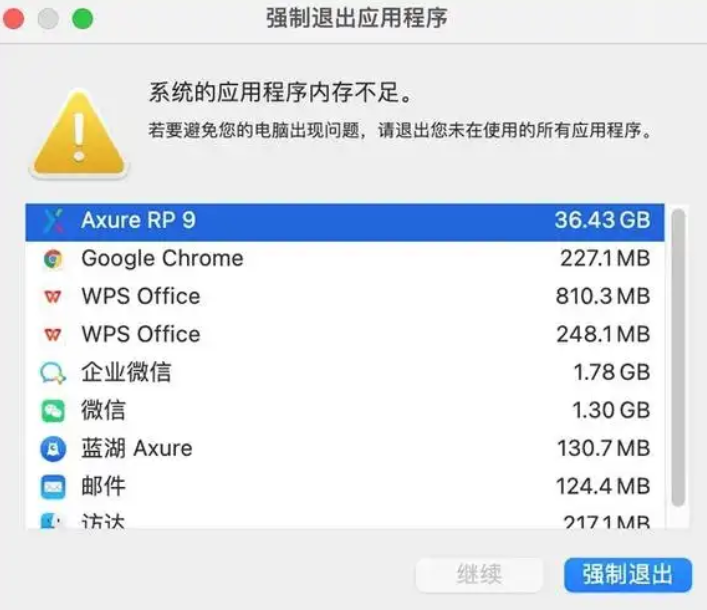Click the second WPS Office icon

coord(53,335)
